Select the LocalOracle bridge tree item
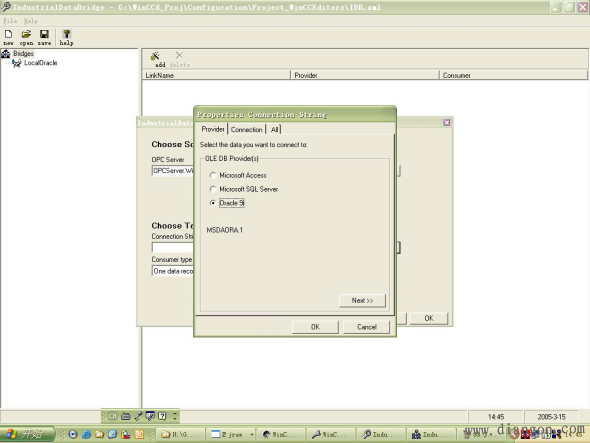This screenshot has height=443, width=590. (40, 63)
